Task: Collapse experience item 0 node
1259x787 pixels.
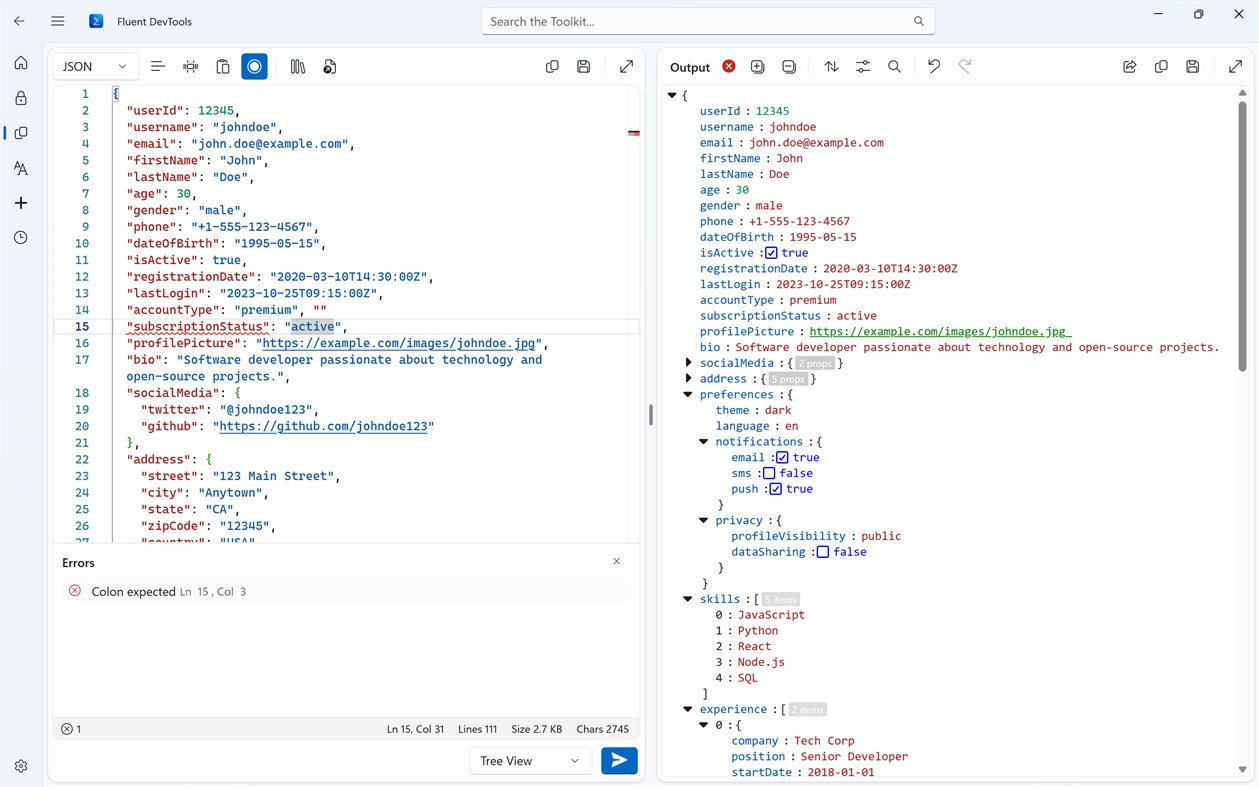Action: coord(704,725)
